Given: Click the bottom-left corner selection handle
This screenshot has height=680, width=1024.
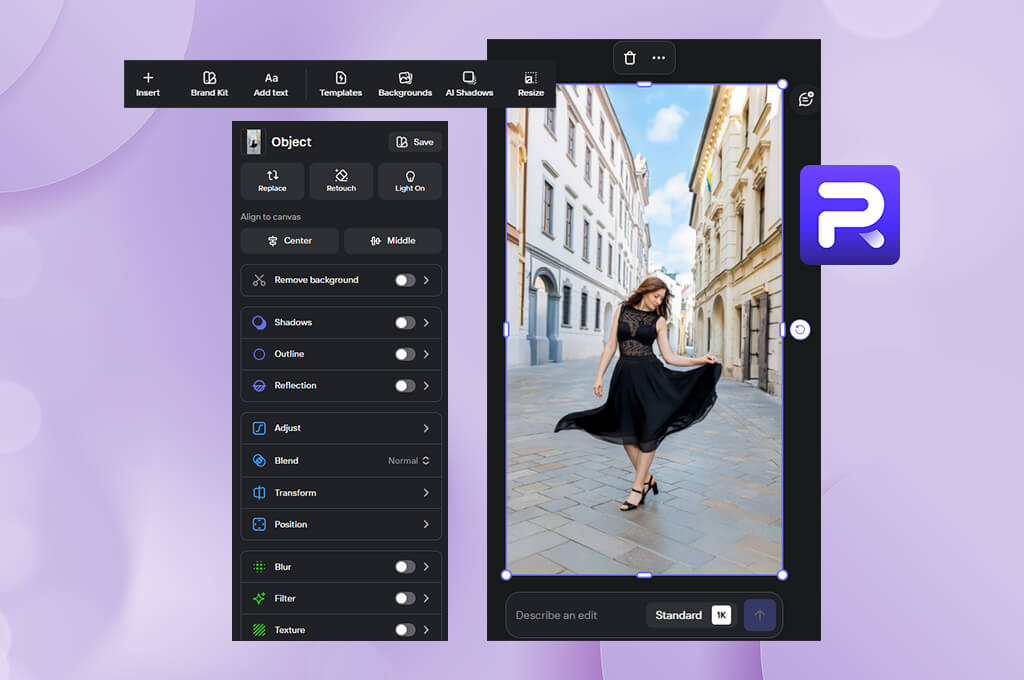Looking at the screenshot, I should (x=506, y=575).
